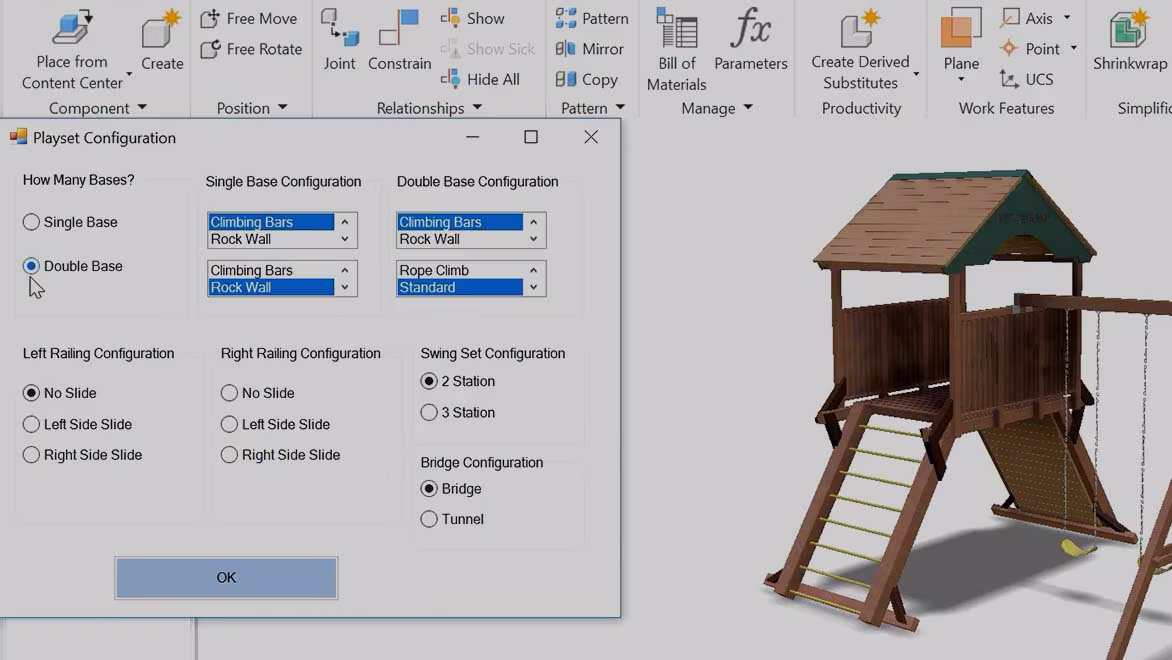Click the Hide All button
The height and width of the screenshot is (660, 1172).
coord(480,79)
